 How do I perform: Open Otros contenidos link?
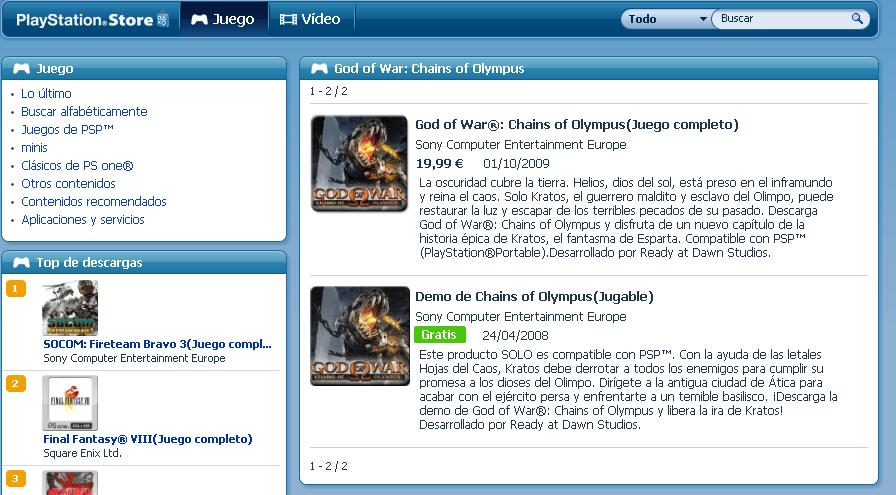coord(68,183)
